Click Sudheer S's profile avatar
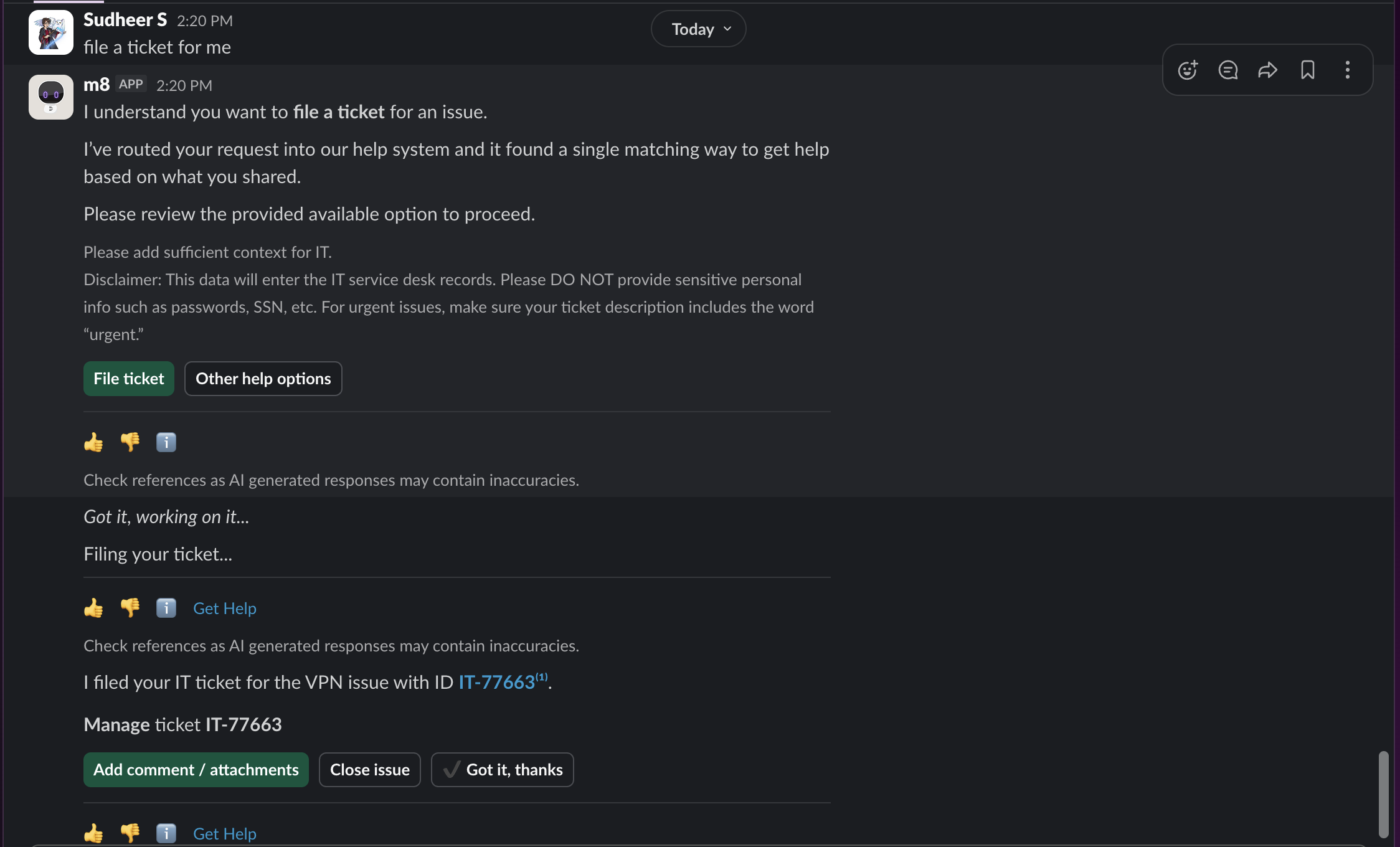The width and height of the screenshot is (1400, 847). (x=51, y=32)
